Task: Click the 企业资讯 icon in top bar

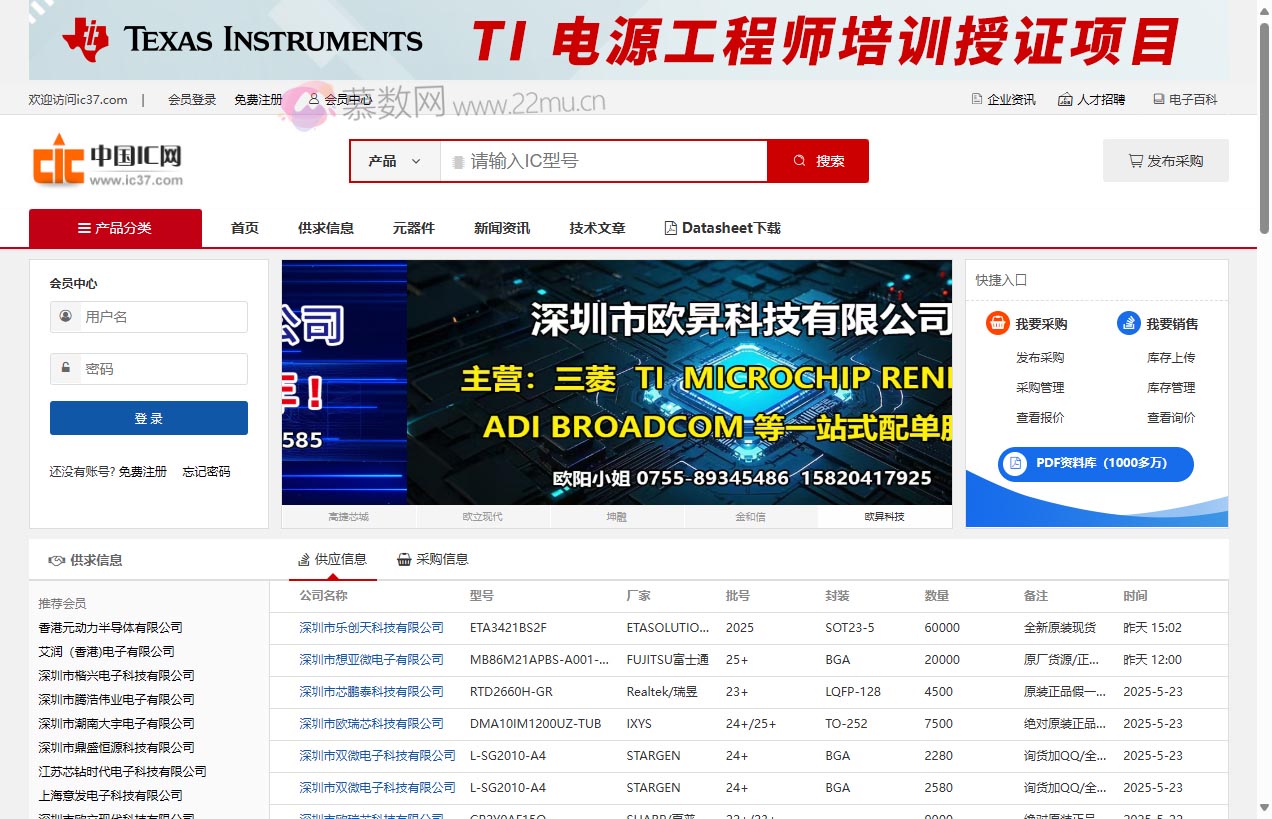Action: click(977, 99)
